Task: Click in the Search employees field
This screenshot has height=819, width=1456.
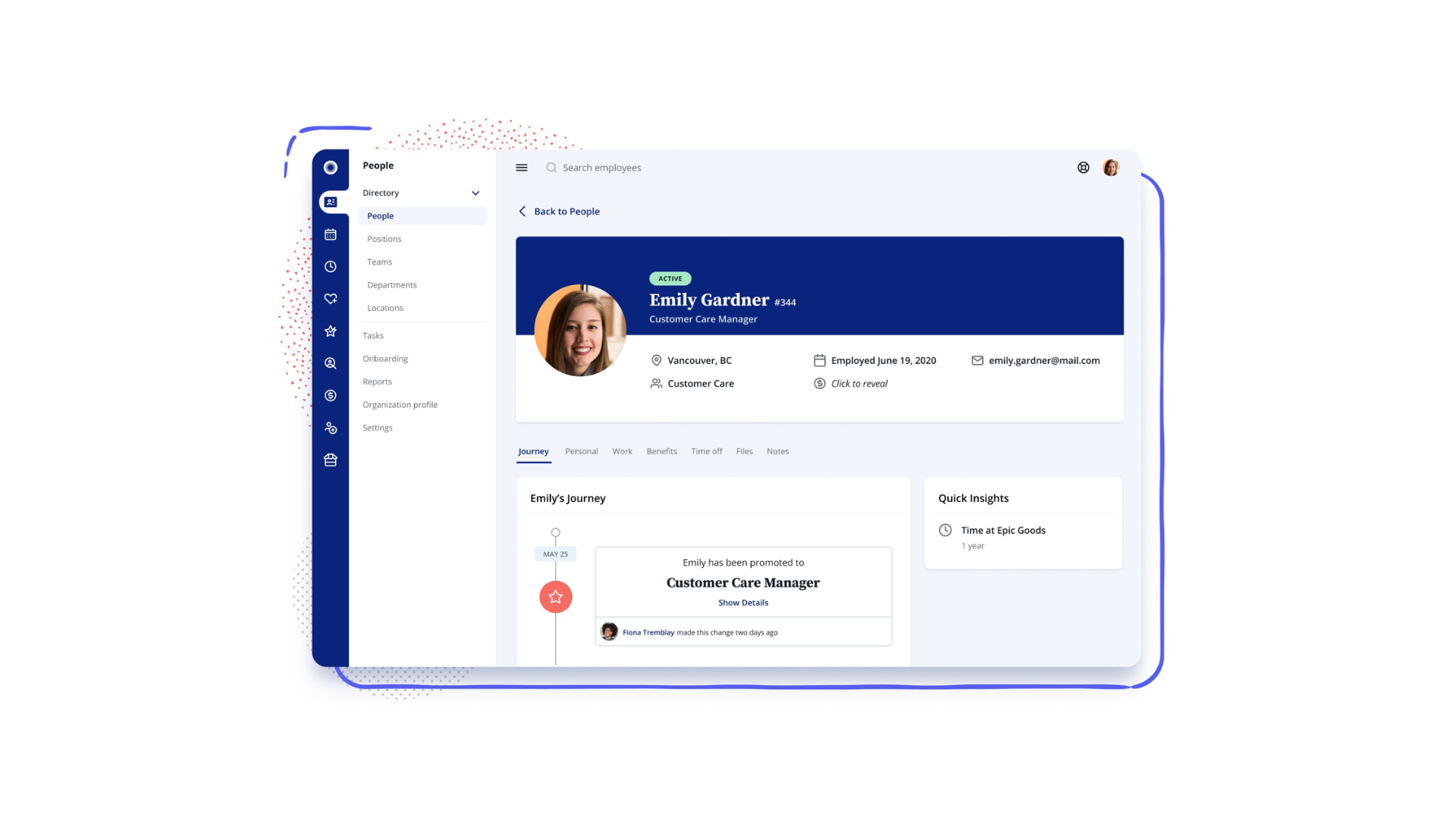Action: click(602, 168)
